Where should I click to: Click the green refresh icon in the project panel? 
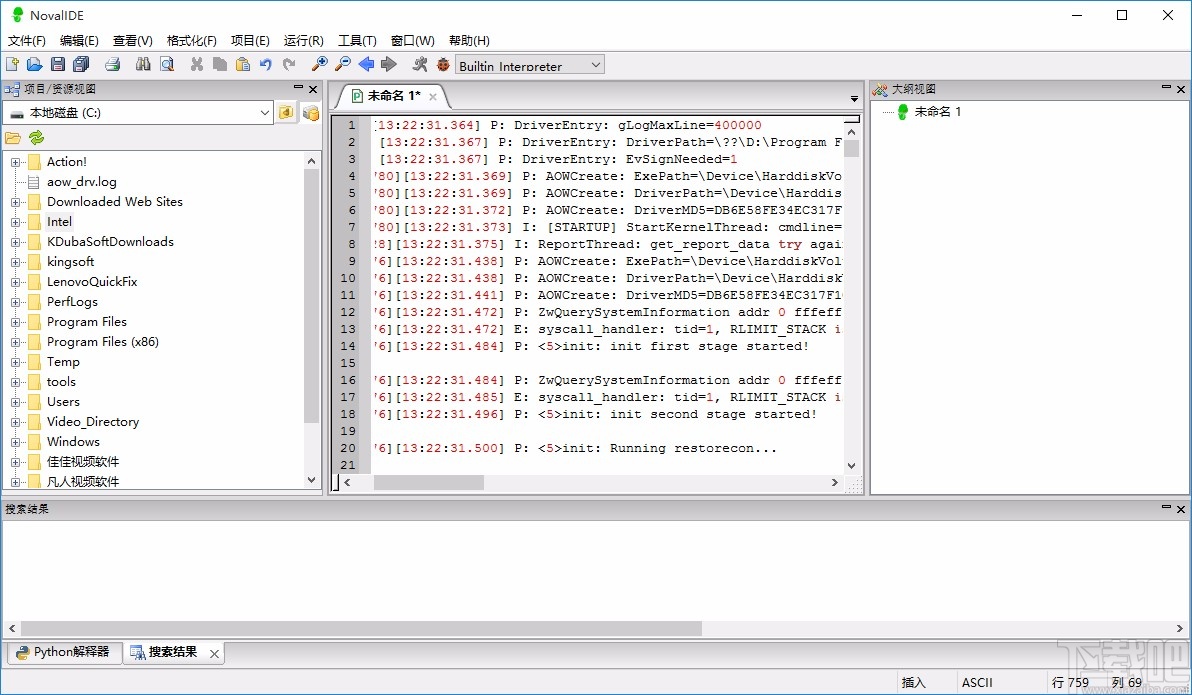(36, 138)
